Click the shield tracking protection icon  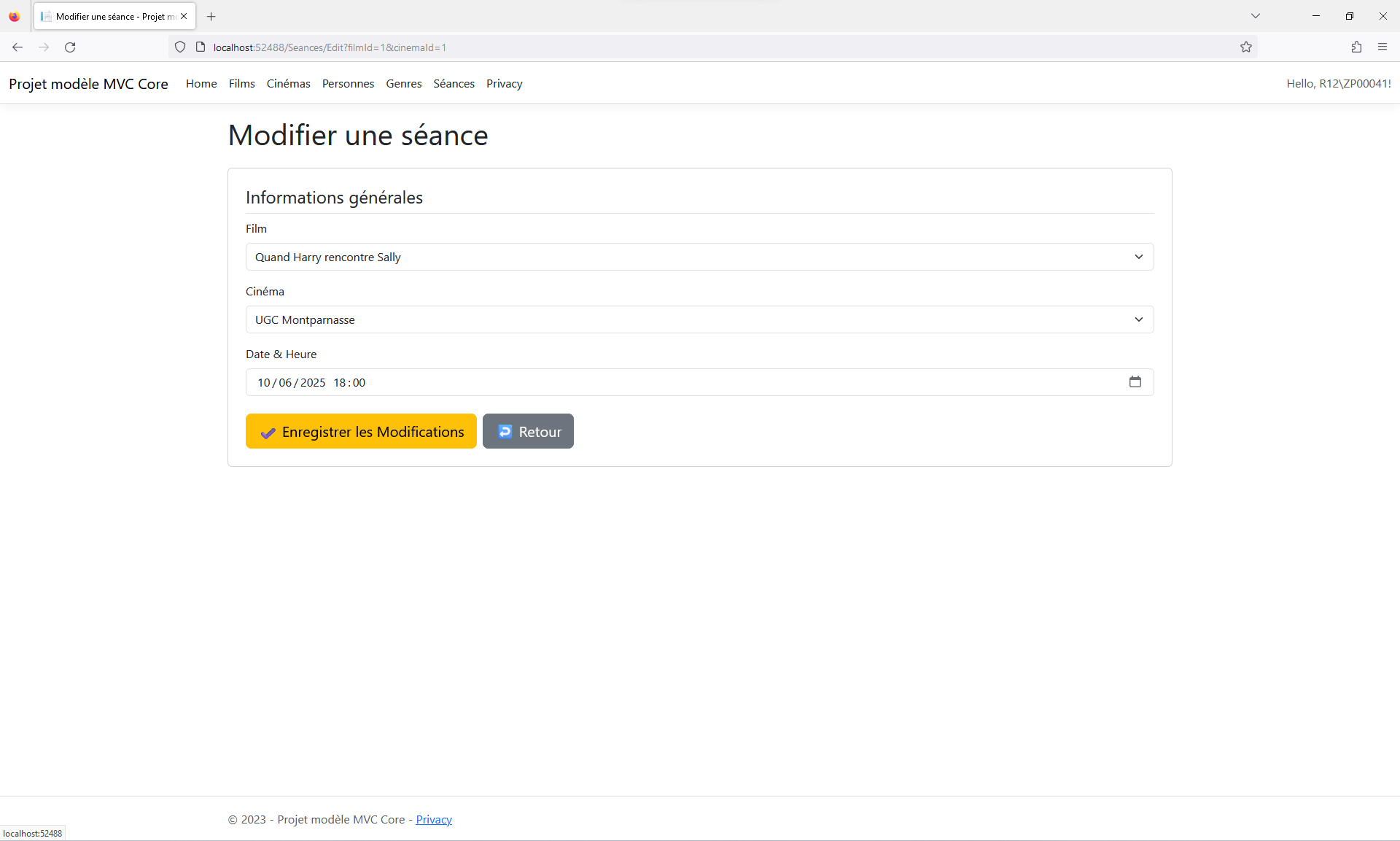pos(180,47)
